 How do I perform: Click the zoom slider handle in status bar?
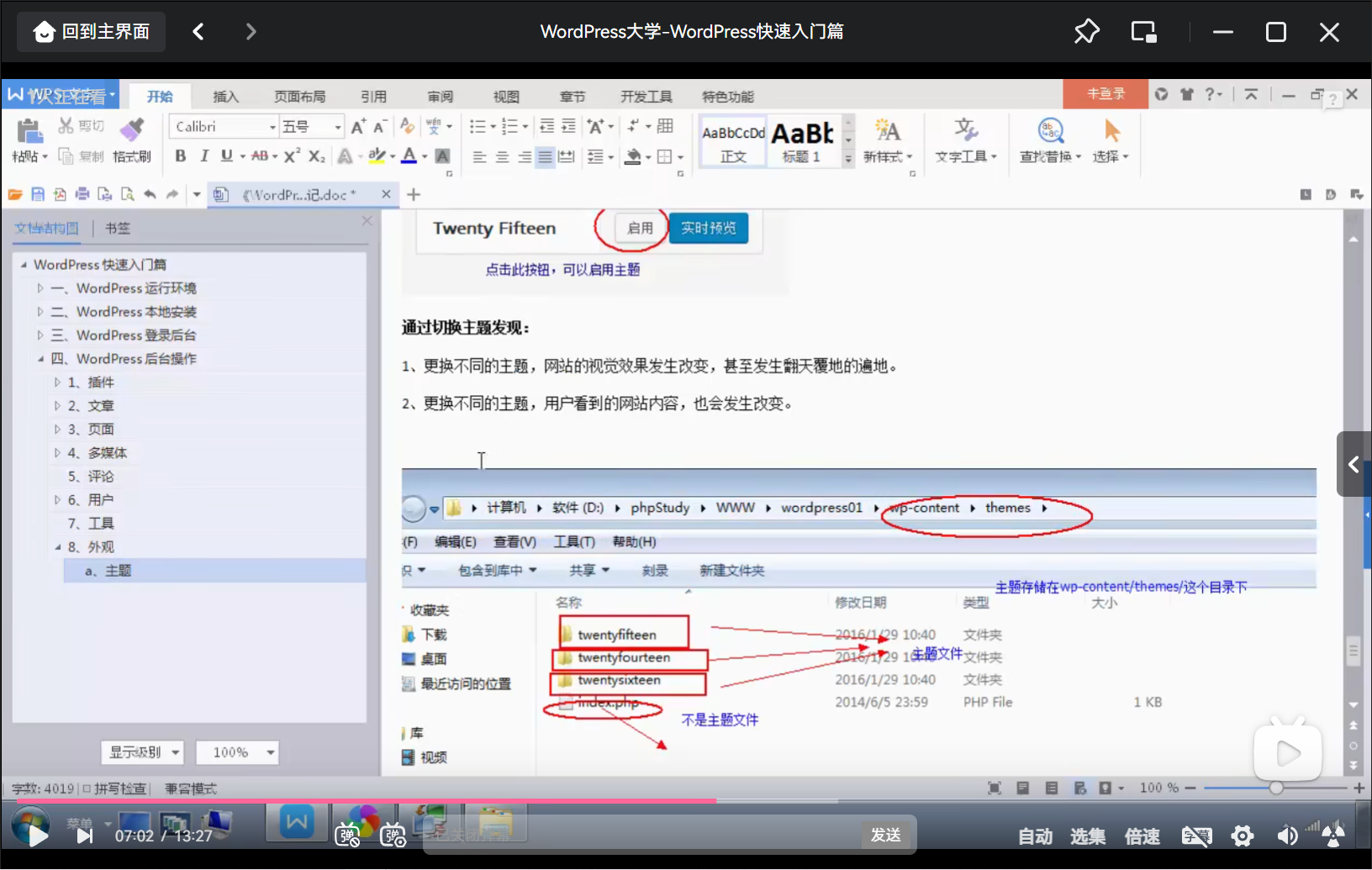(1276, 788)
